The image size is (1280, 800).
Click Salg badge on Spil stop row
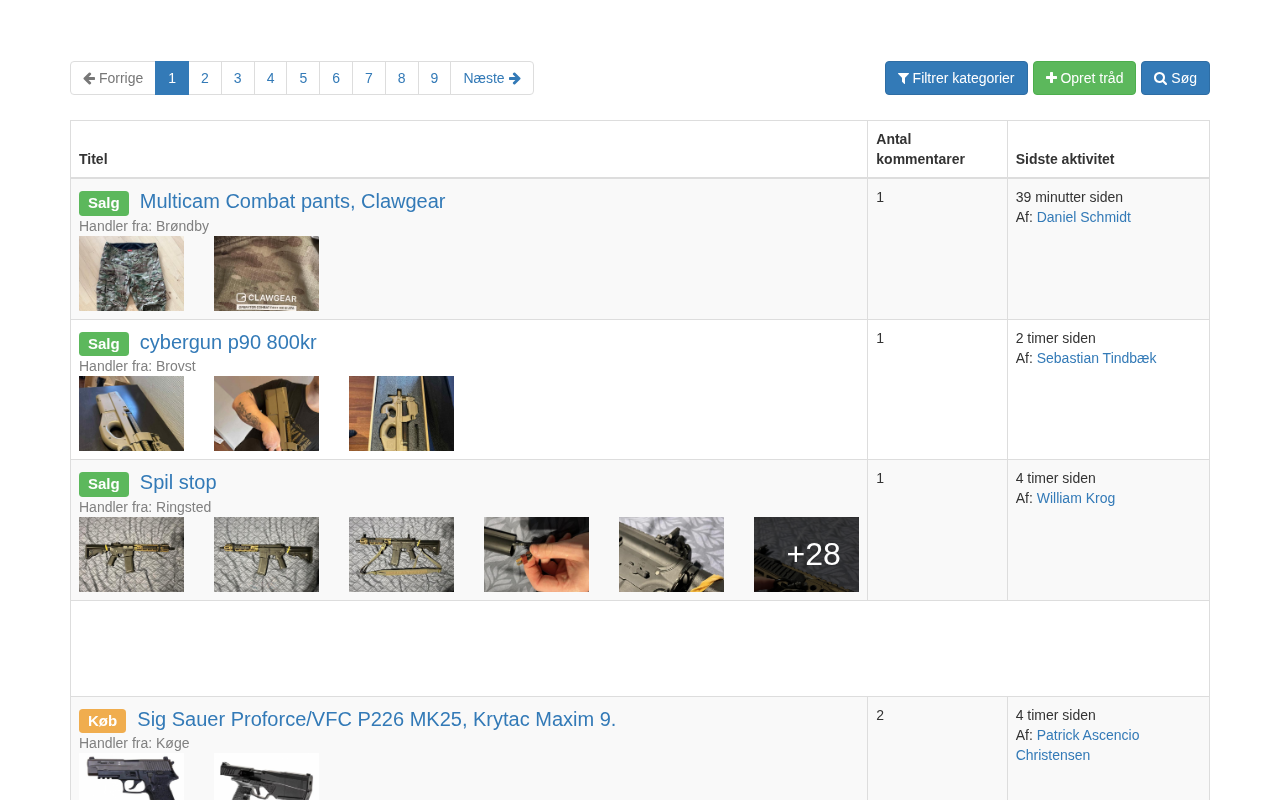[x=104, y=484]
